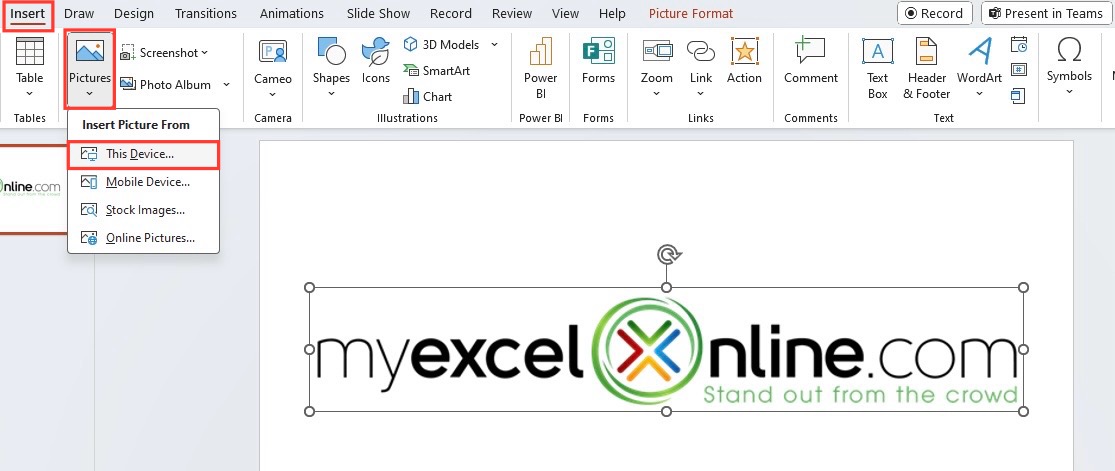Take a Screenshot from the ribbon
Screen dimensions: 1115x471
click(164, 53)
